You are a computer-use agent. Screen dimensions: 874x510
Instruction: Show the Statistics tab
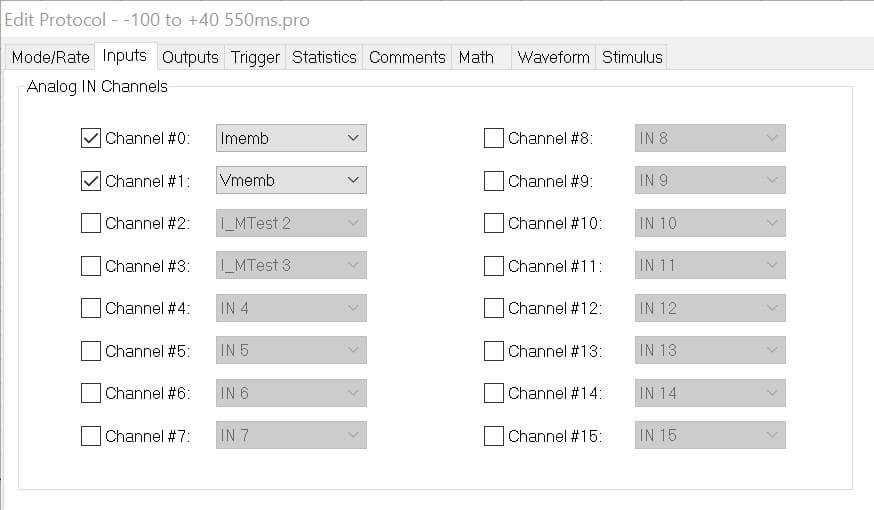[324, 57]
